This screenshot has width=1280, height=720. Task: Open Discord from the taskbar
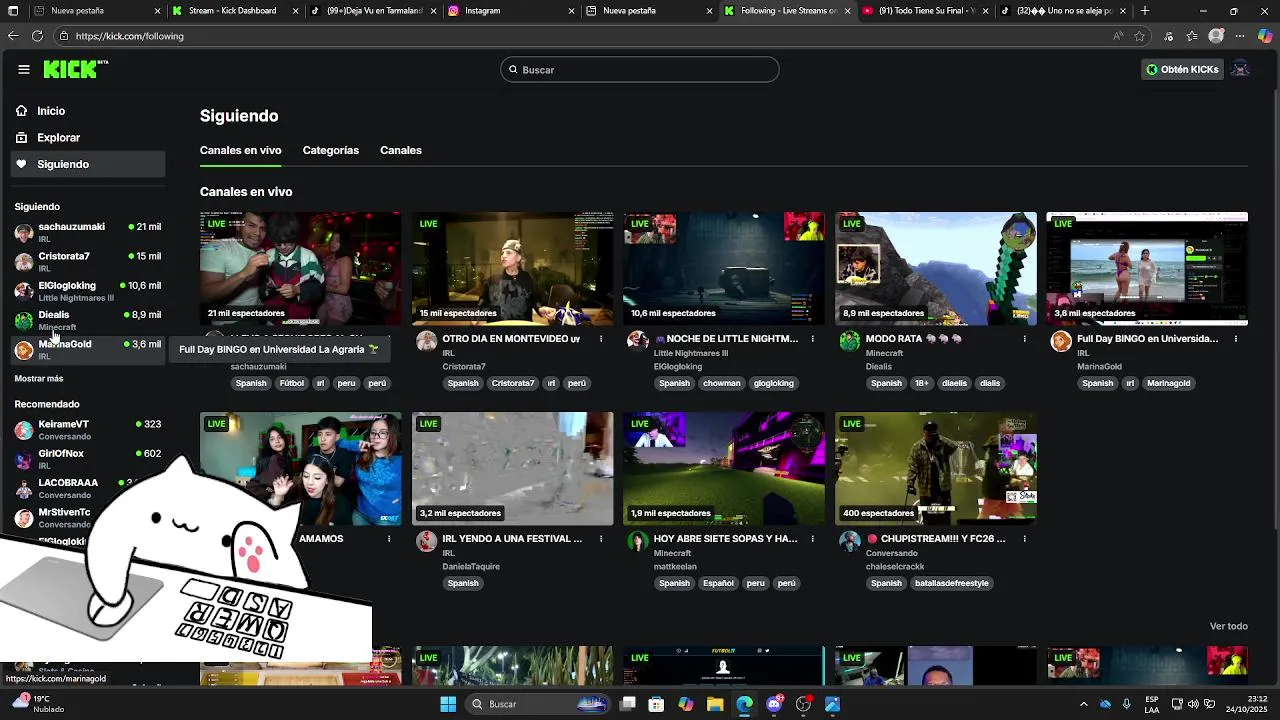(x=774, y=704)
